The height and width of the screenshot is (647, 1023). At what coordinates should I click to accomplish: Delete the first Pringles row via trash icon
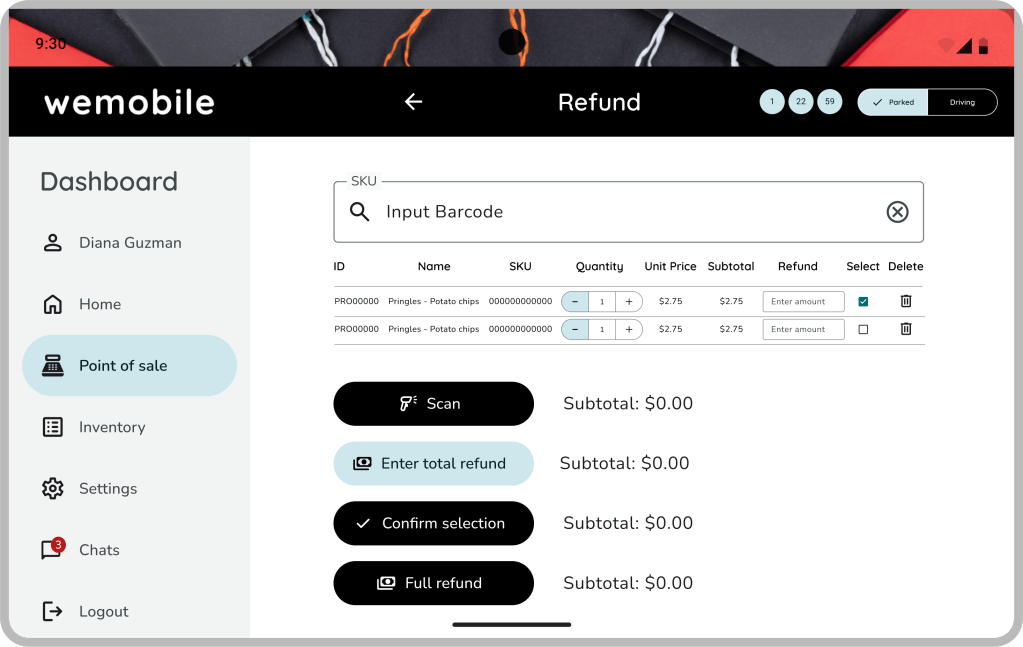(x=906, y=301)
